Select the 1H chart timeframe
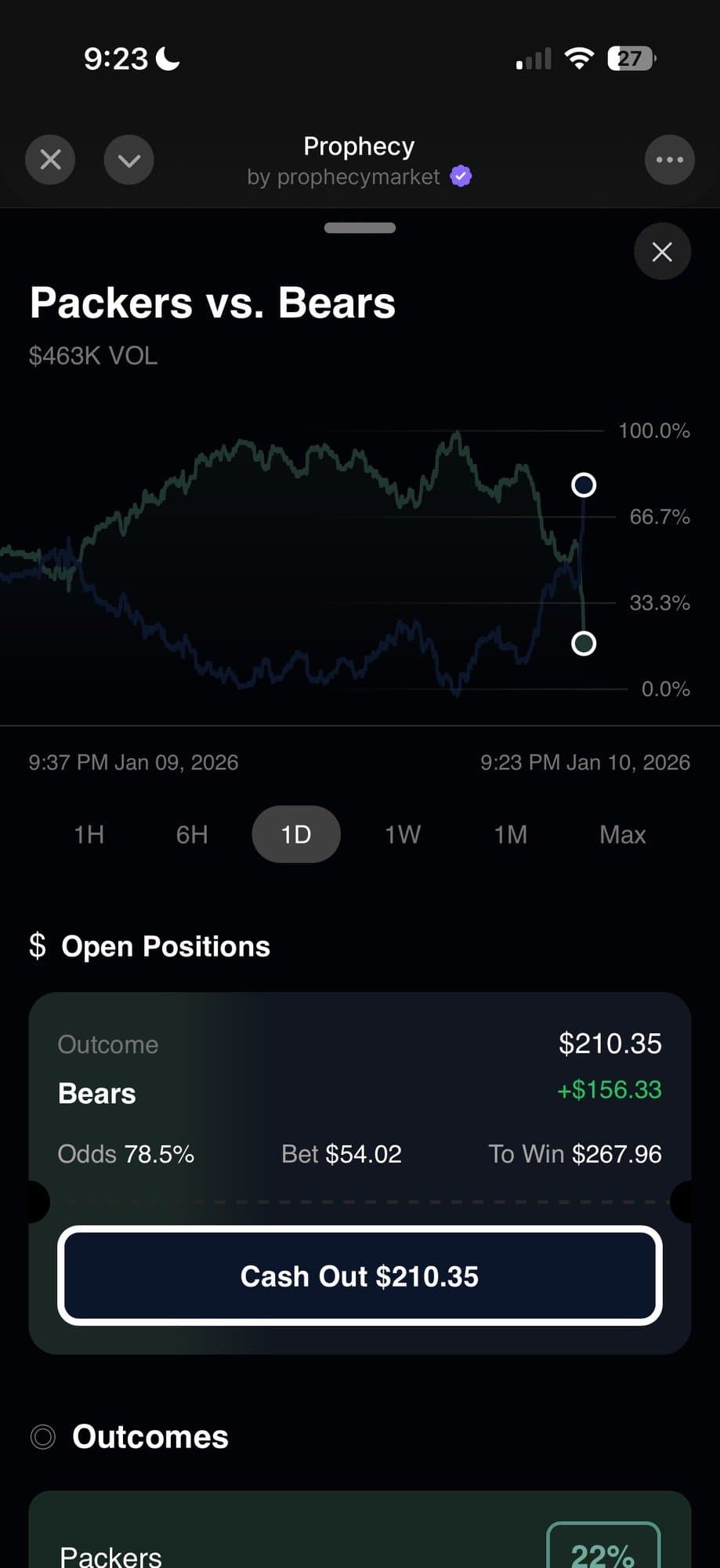The height and width of the screenshot is (1568, 720). 89,834
